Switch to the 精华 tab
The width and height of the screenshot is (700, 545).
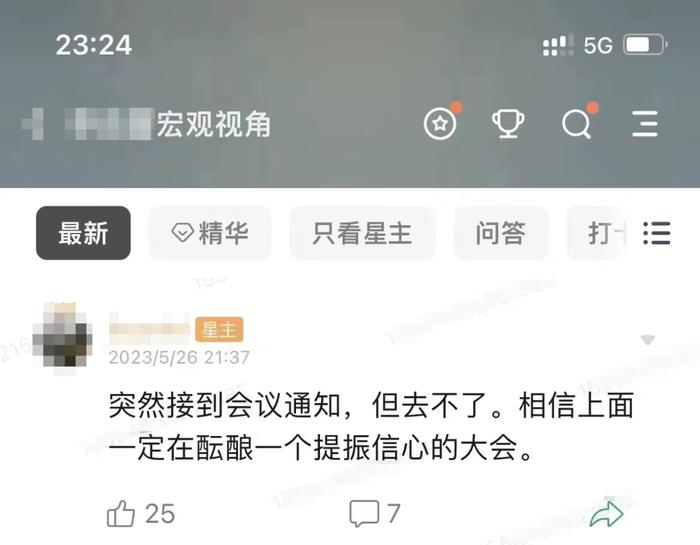point(210,233)
